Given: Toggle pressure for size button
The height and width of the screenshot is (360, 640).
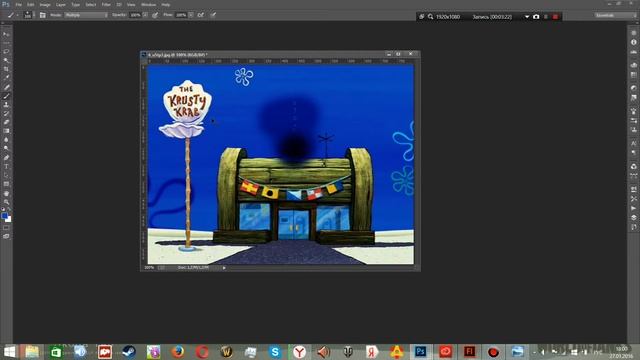Looking at the screenshot, I should [x=213, y=15].
